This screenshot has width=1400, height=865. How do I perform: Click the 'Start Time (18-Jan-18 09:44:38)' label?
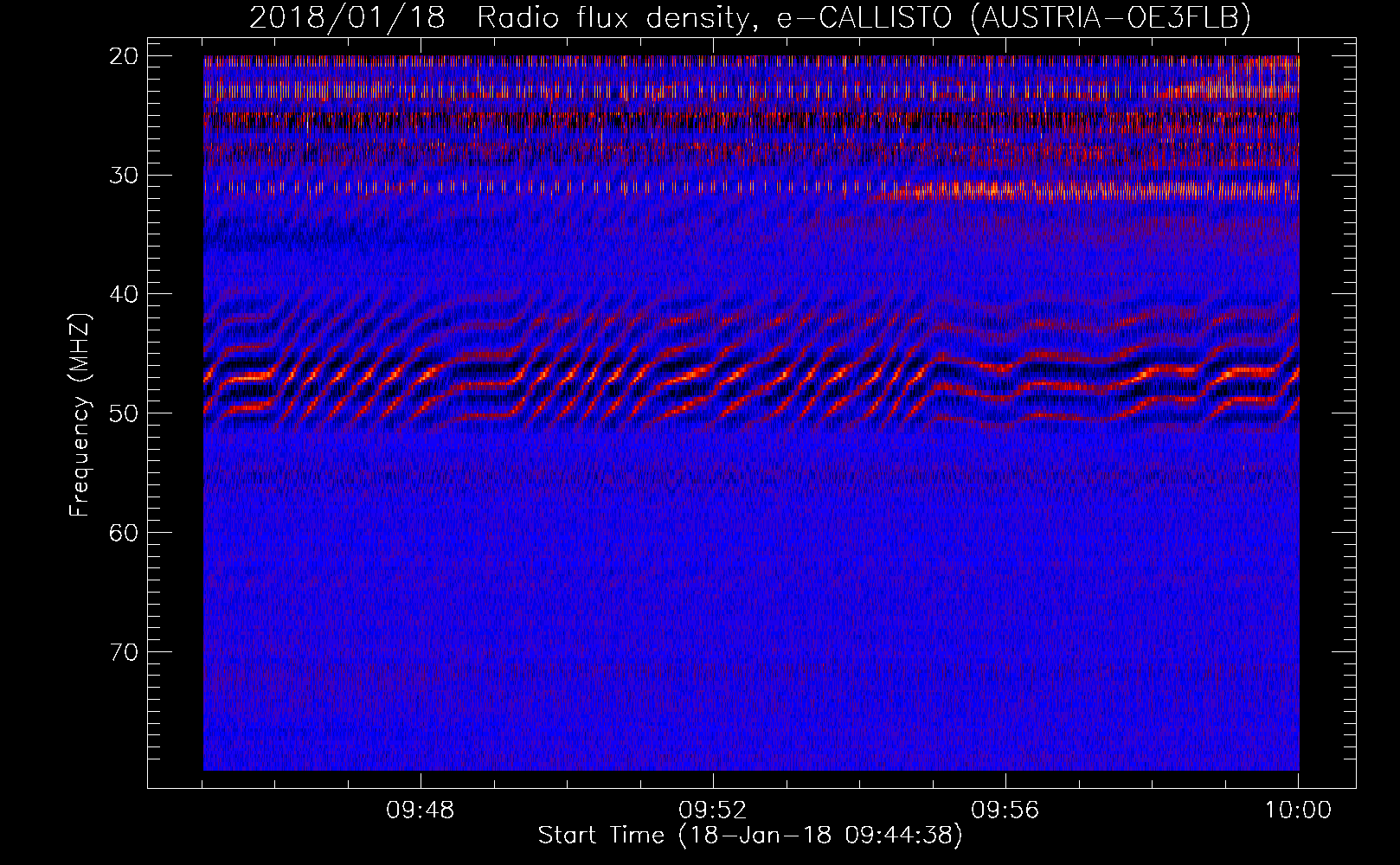point(750,836)
